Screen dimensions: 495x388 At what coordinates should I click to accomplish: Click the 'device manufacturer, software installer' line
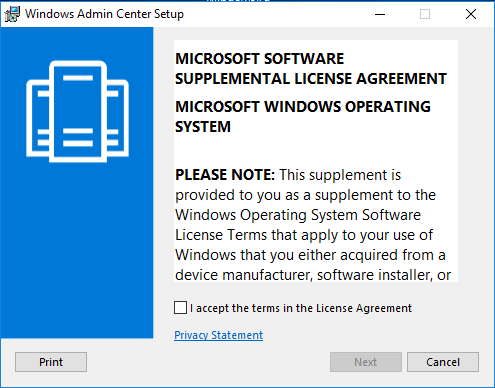(313, 275)
